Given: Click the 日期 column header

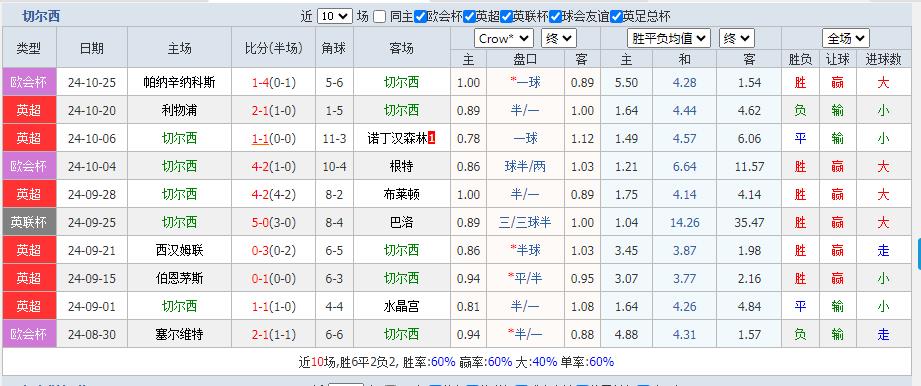Looking at the screenshot, I should 92,48.
